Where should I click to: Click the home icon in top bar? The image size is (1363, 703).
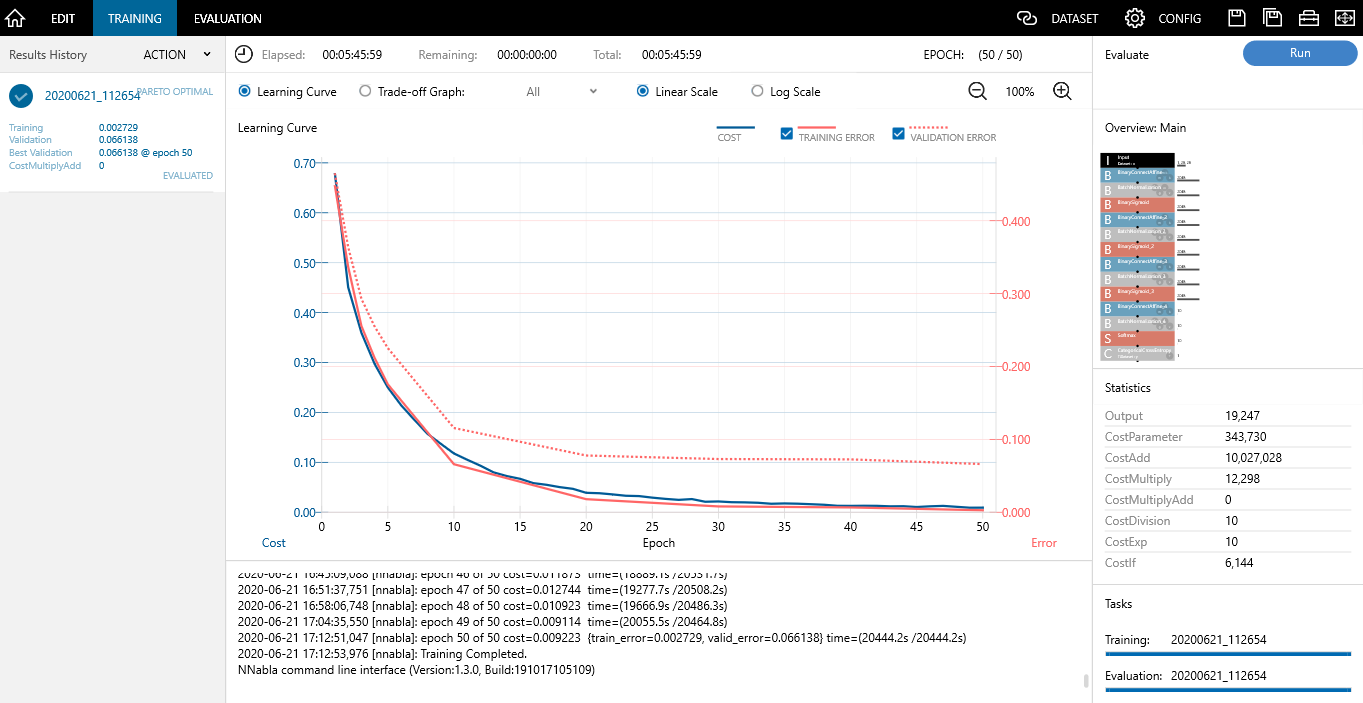point(15,18)
